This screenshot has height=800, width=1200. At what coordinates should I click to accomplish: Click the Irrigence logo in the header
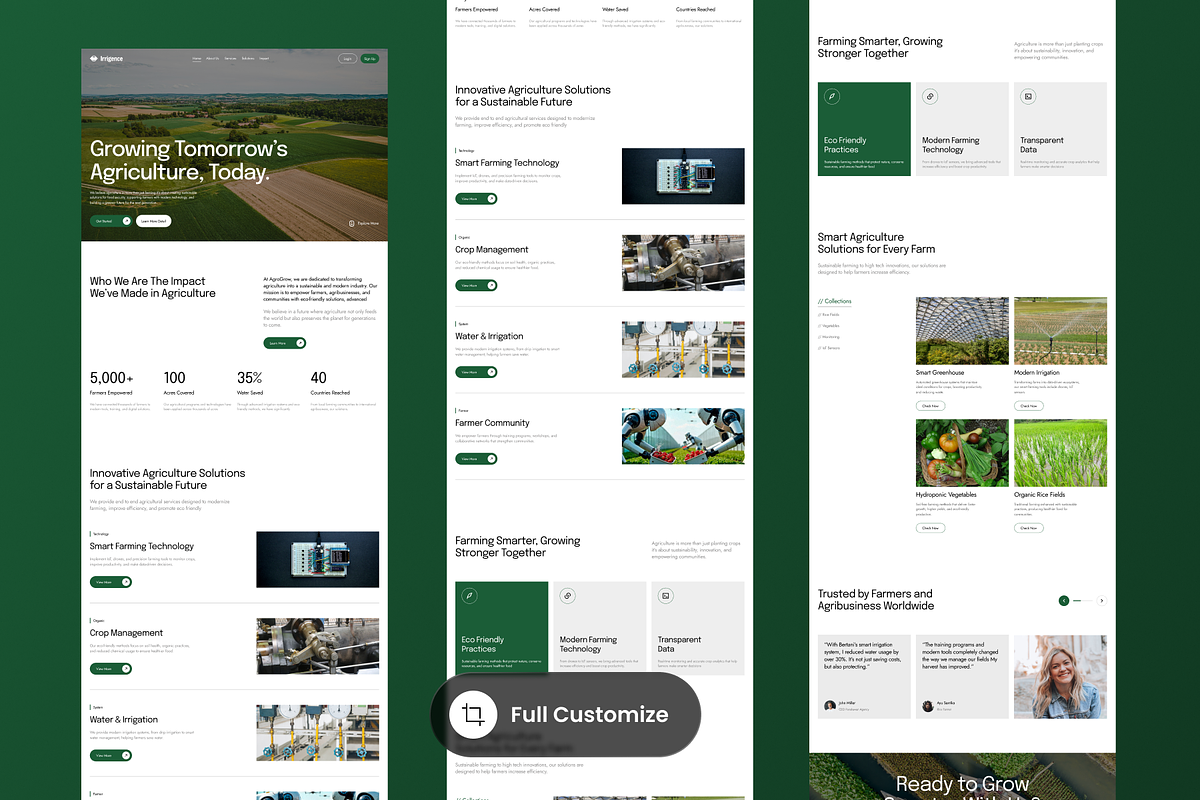tap(106, 59)
